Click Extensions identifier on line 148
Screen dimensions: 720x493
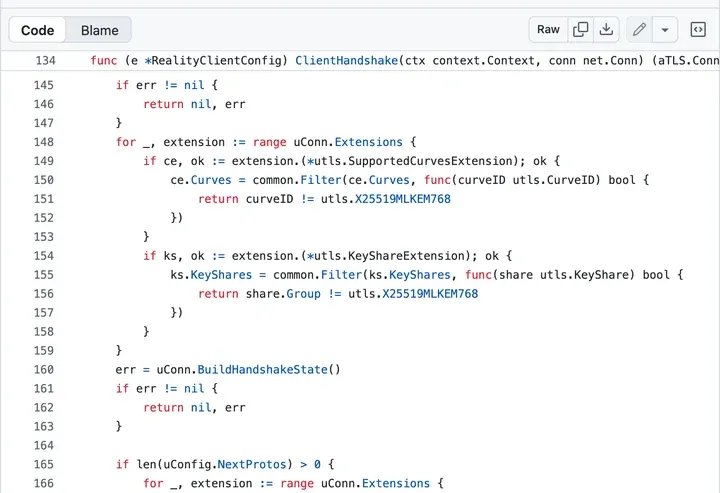coord(368,142)
